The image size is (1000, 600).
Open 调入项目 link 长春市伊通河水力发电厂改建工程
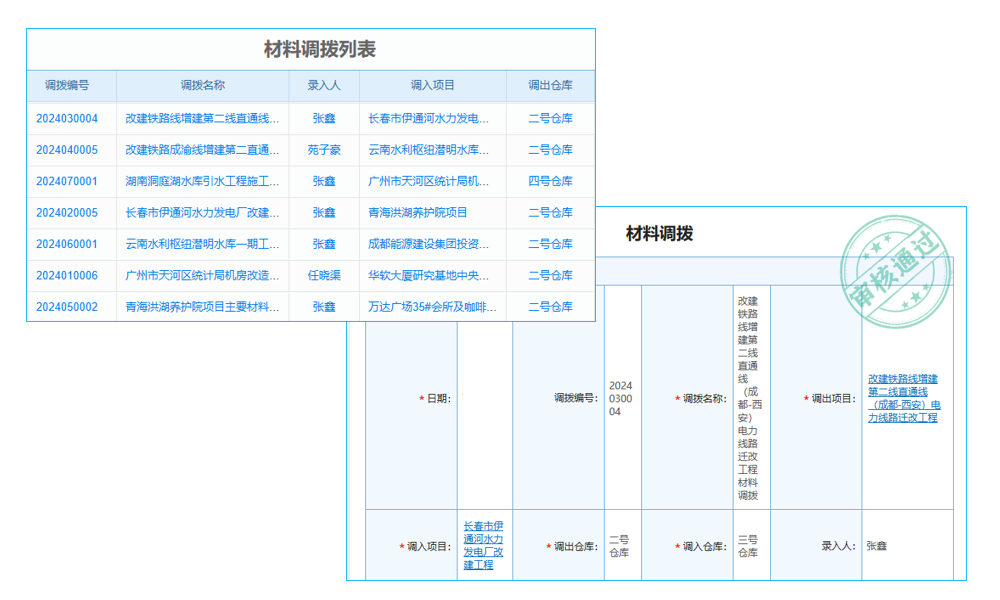pyautogui.click(x=483, y=545)
